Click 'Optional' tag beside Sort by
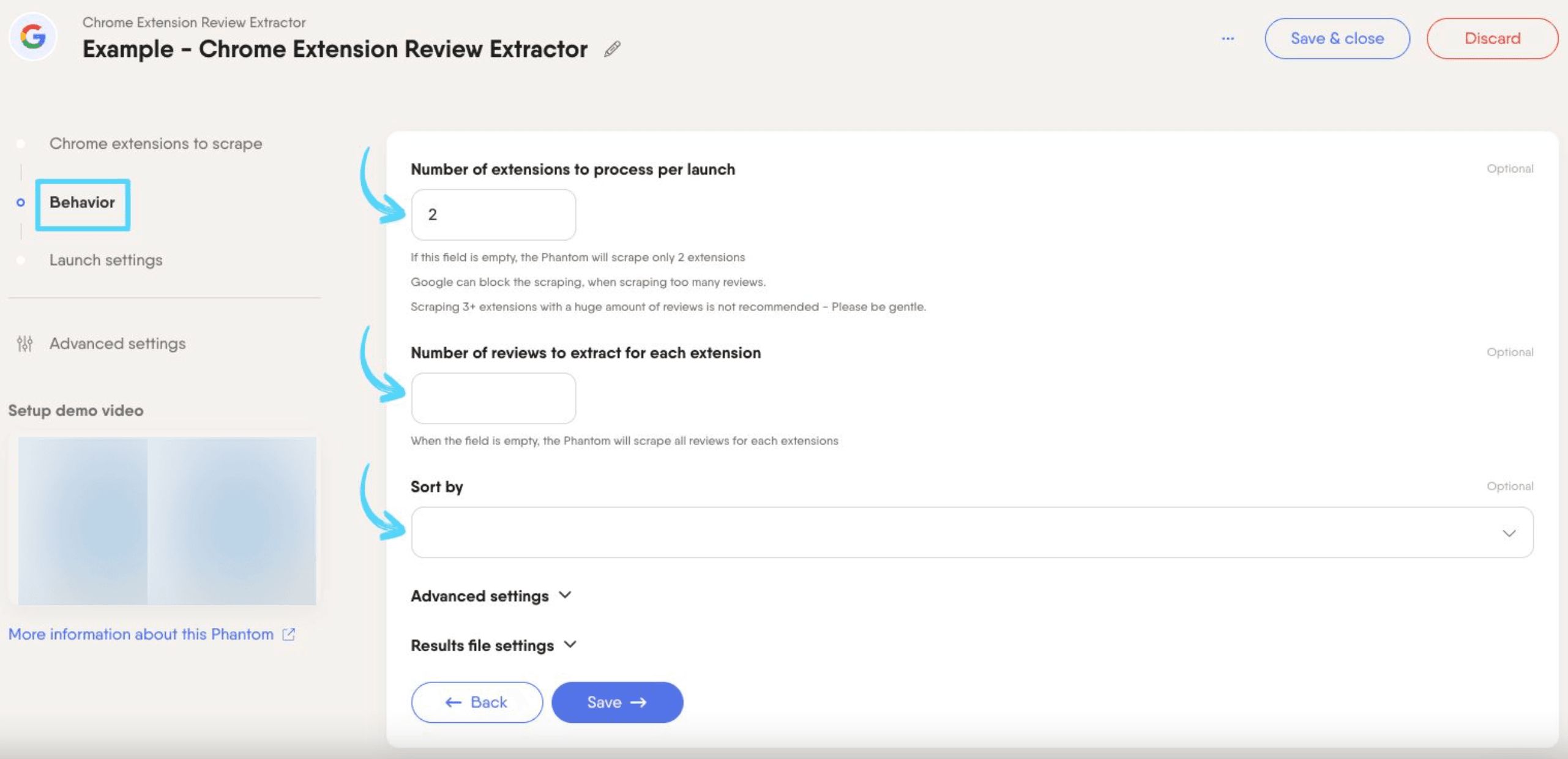This screenshot has width=1568, height=759. pyautogui.click(x=1510, y=486)
